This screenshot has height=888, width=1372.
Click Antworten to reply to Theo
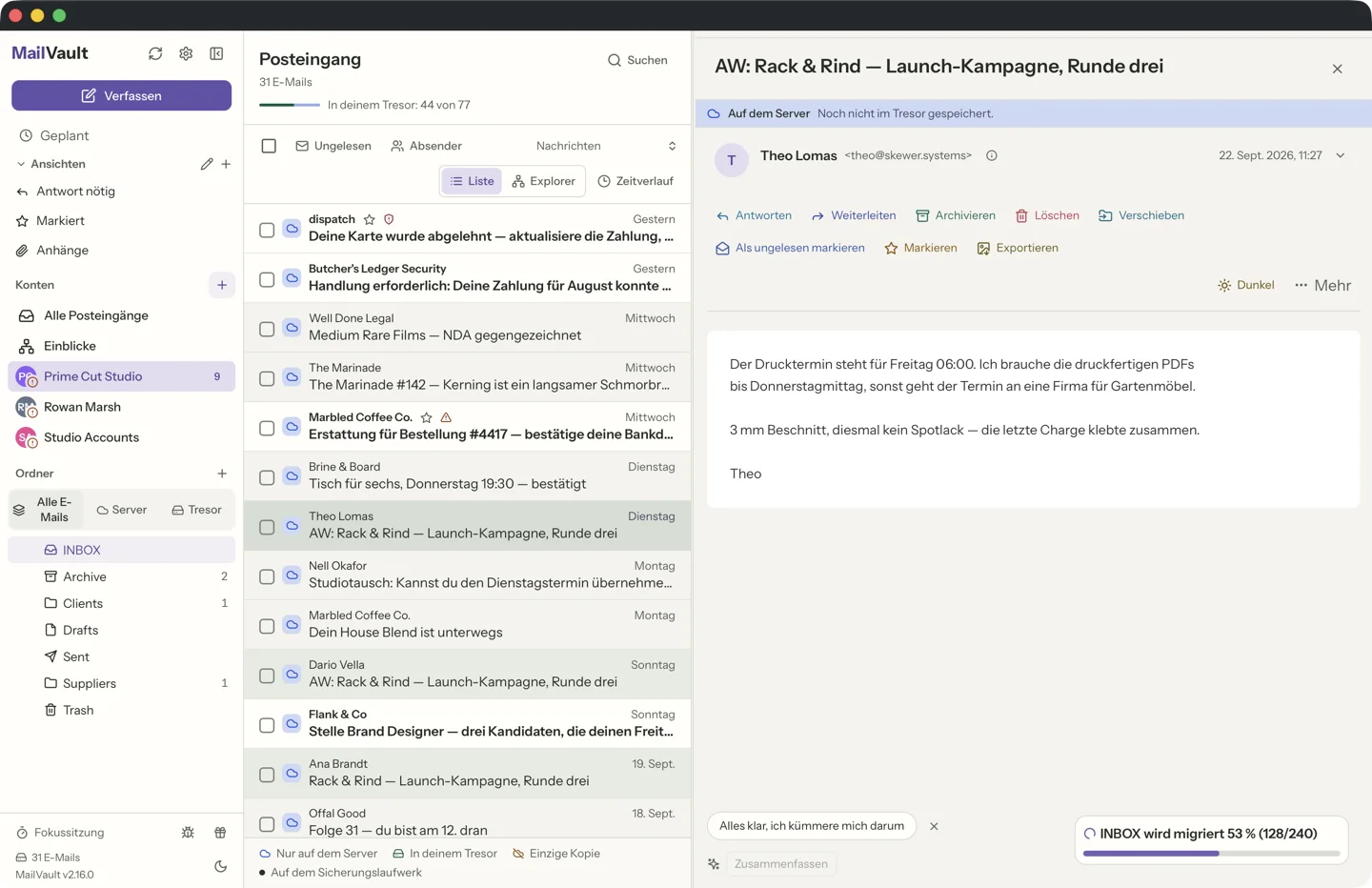pos(754,215)
